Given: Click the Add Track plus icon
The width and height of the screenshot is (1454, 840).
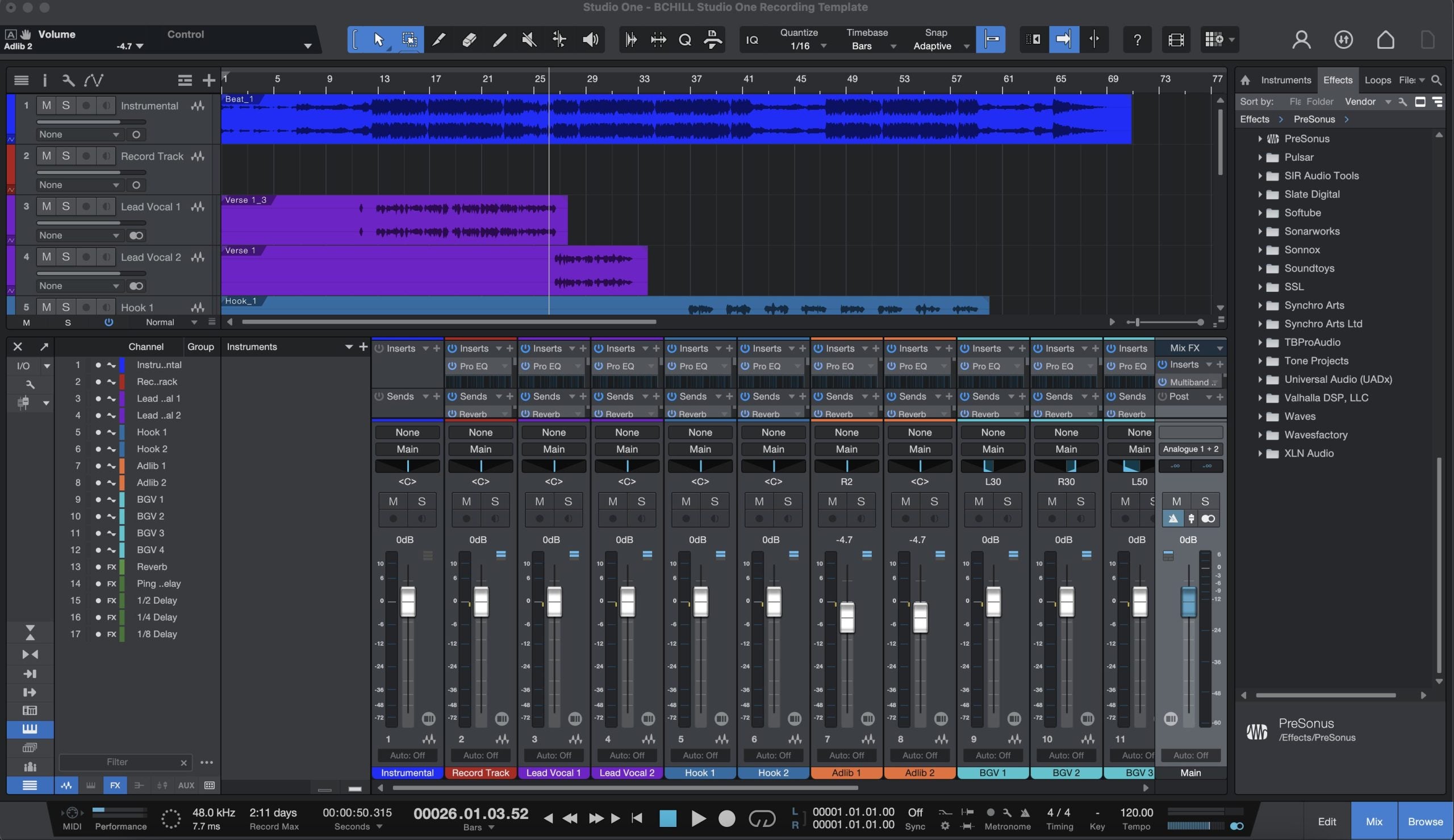Looking at the screenshot, I should coord(209,80).
